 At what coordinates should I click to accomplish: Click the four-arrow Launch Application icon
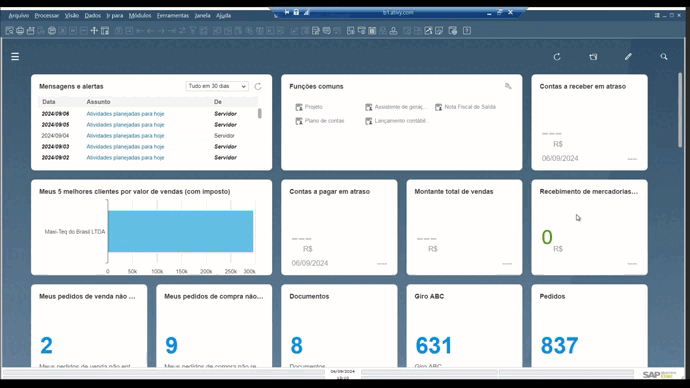point(94,31)
